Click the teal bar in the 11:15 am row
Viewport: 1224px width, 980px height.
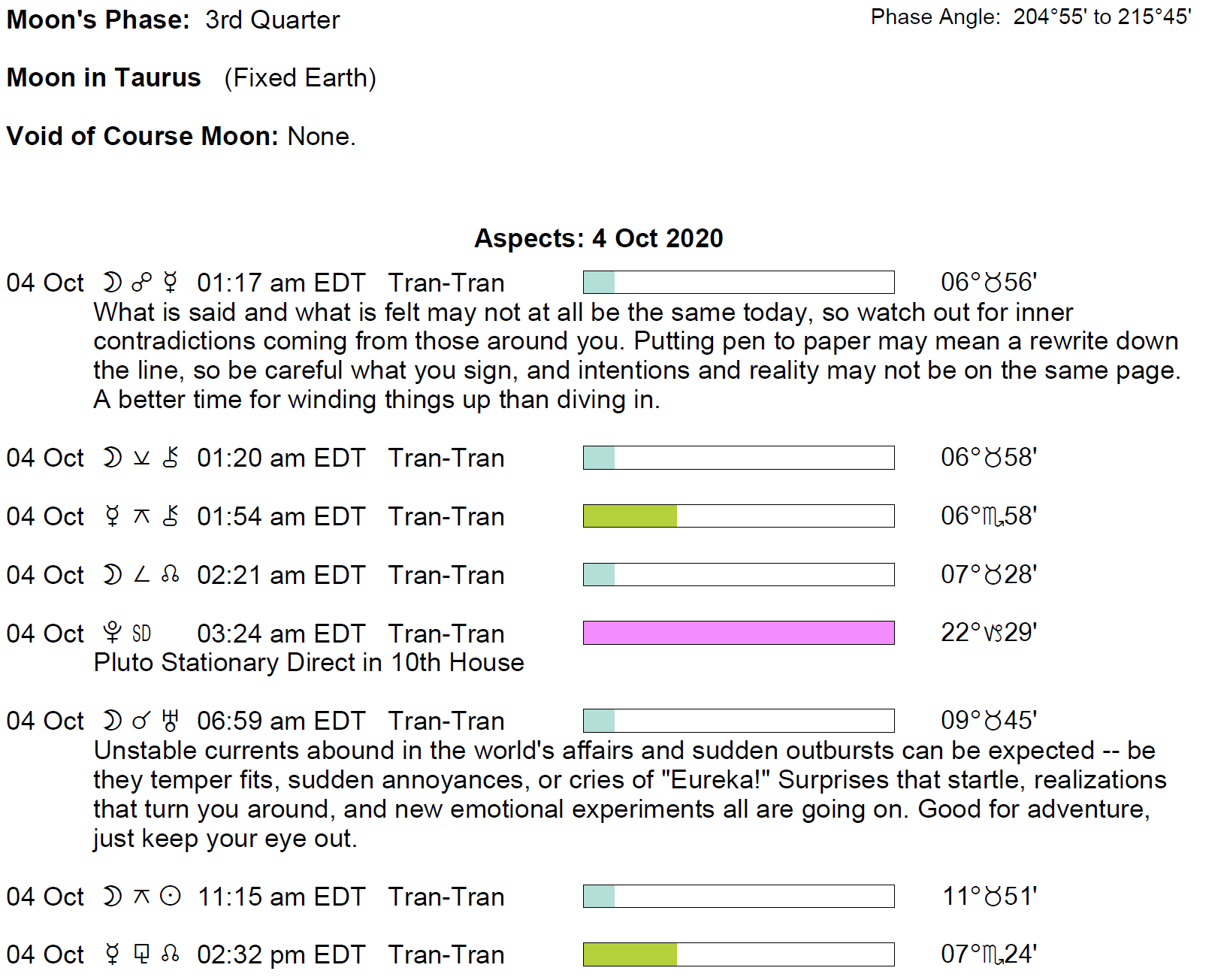[x=599, y=897]
